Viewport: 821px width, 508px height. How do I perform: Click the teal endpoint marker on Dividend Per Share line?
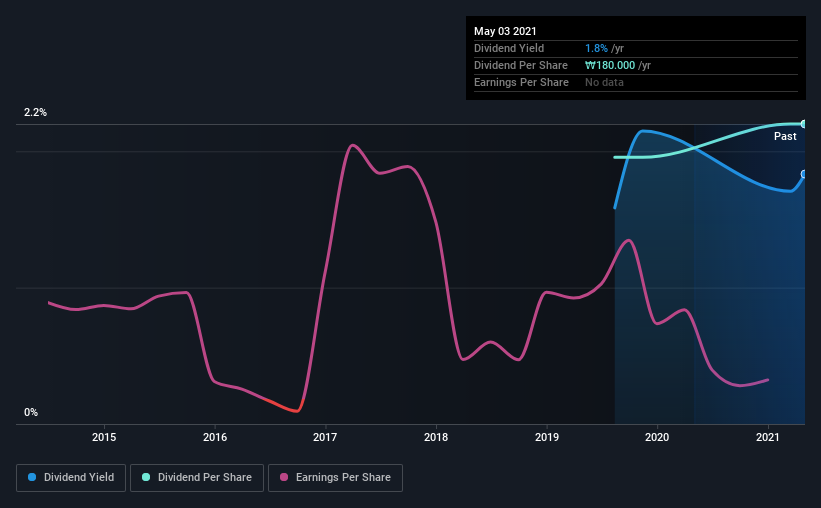coord(803,124)
